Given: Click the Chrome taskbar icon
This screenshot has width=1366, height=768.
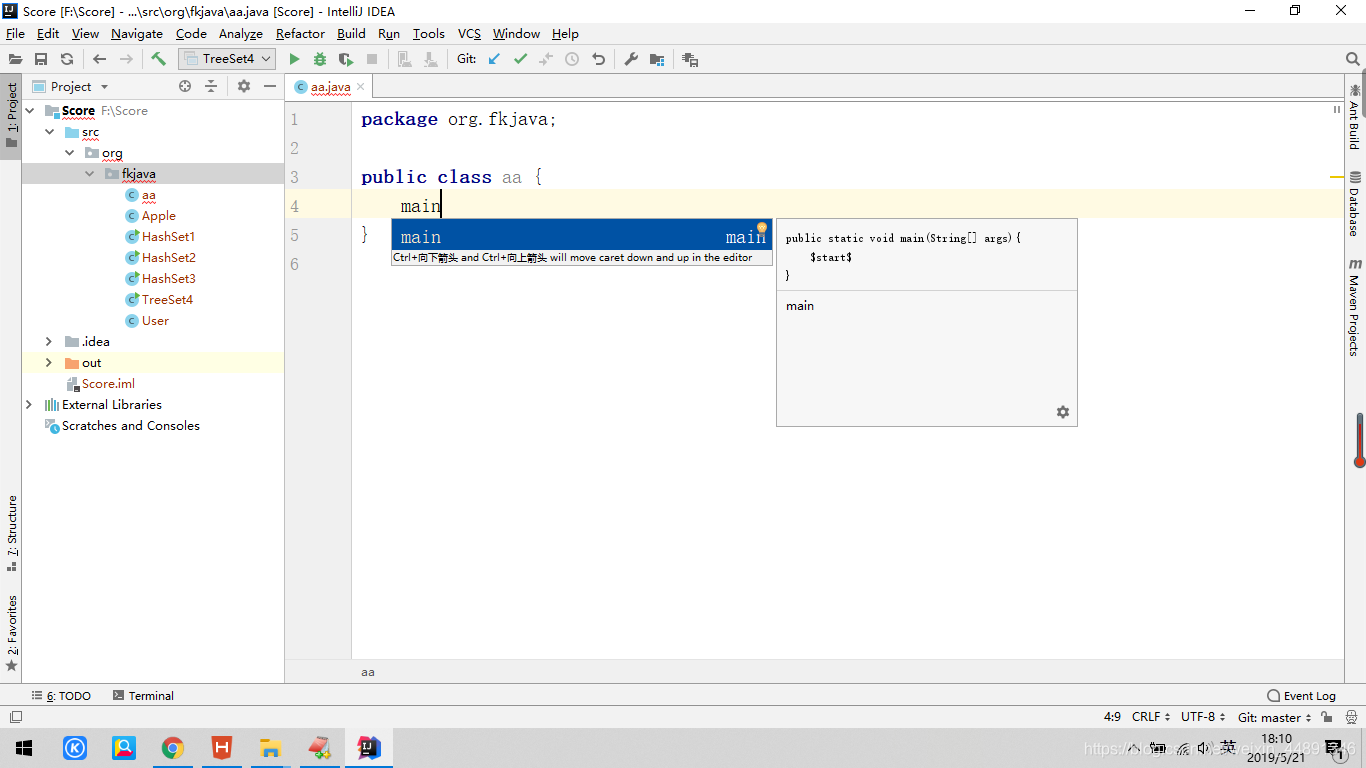Looking at the screenshot, I should (173, 748).
